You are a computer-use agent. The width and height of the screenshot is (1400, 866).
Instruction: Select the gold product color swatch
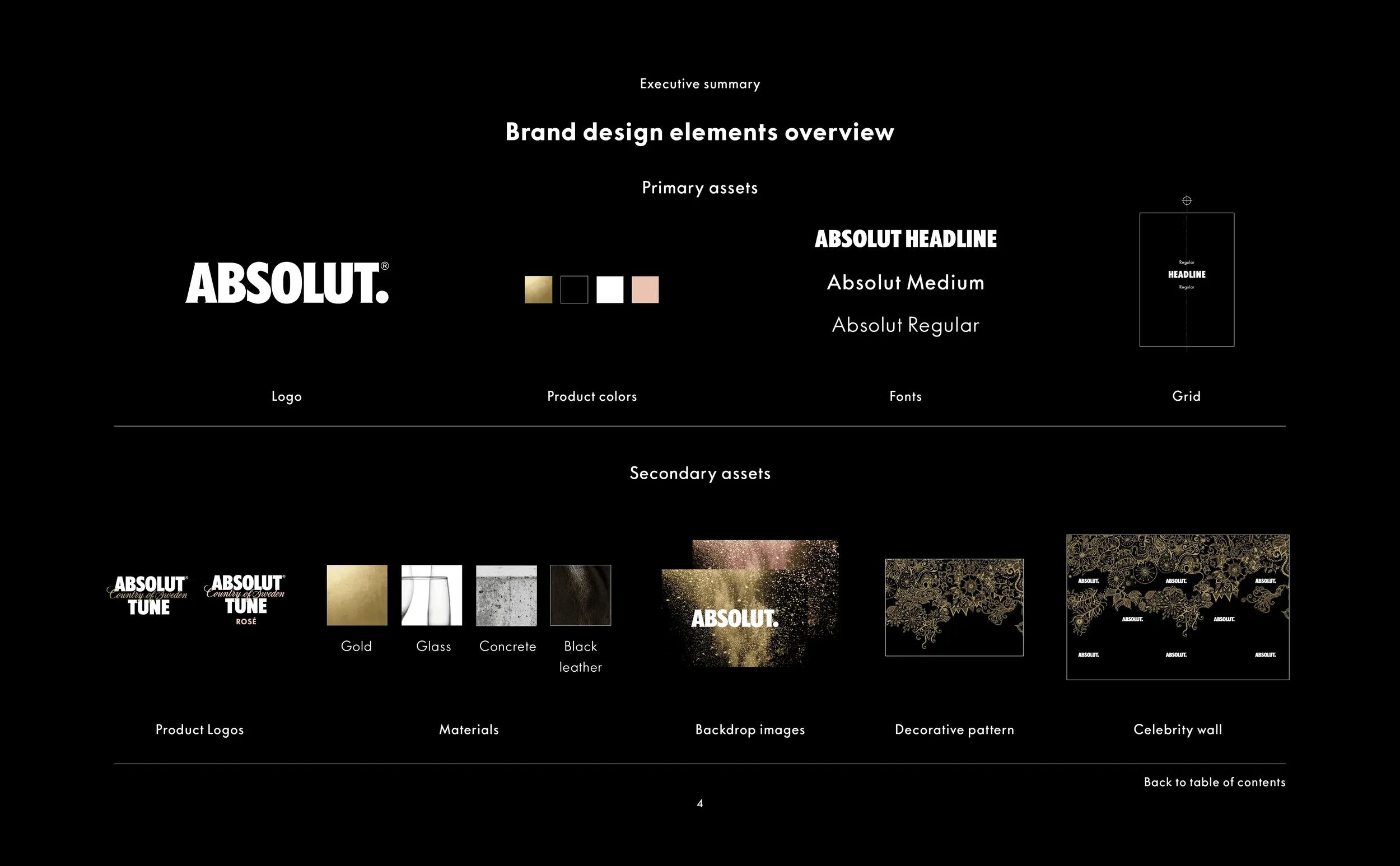point(539,290)
